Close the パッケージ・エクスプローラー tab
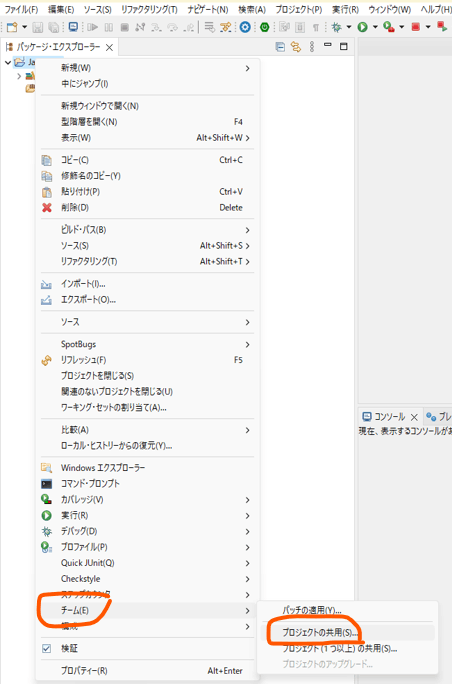The height and width of the screenshot is (684, 452). (x=110, y=47)
